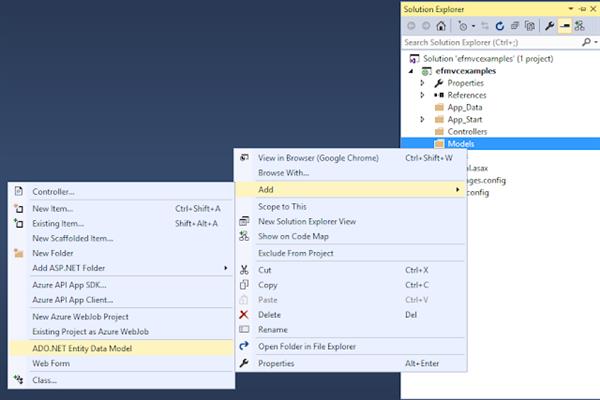600x400 pixels.
Task: Toggle the Preview Selected Items button
Action: pyautogui.click(x=564, y=27)
